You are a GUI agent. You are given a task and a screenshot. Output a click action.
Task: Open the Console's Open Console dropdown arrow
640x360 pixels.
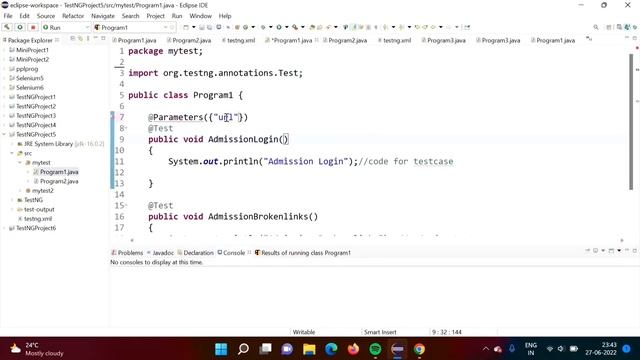tap(619, 251)
